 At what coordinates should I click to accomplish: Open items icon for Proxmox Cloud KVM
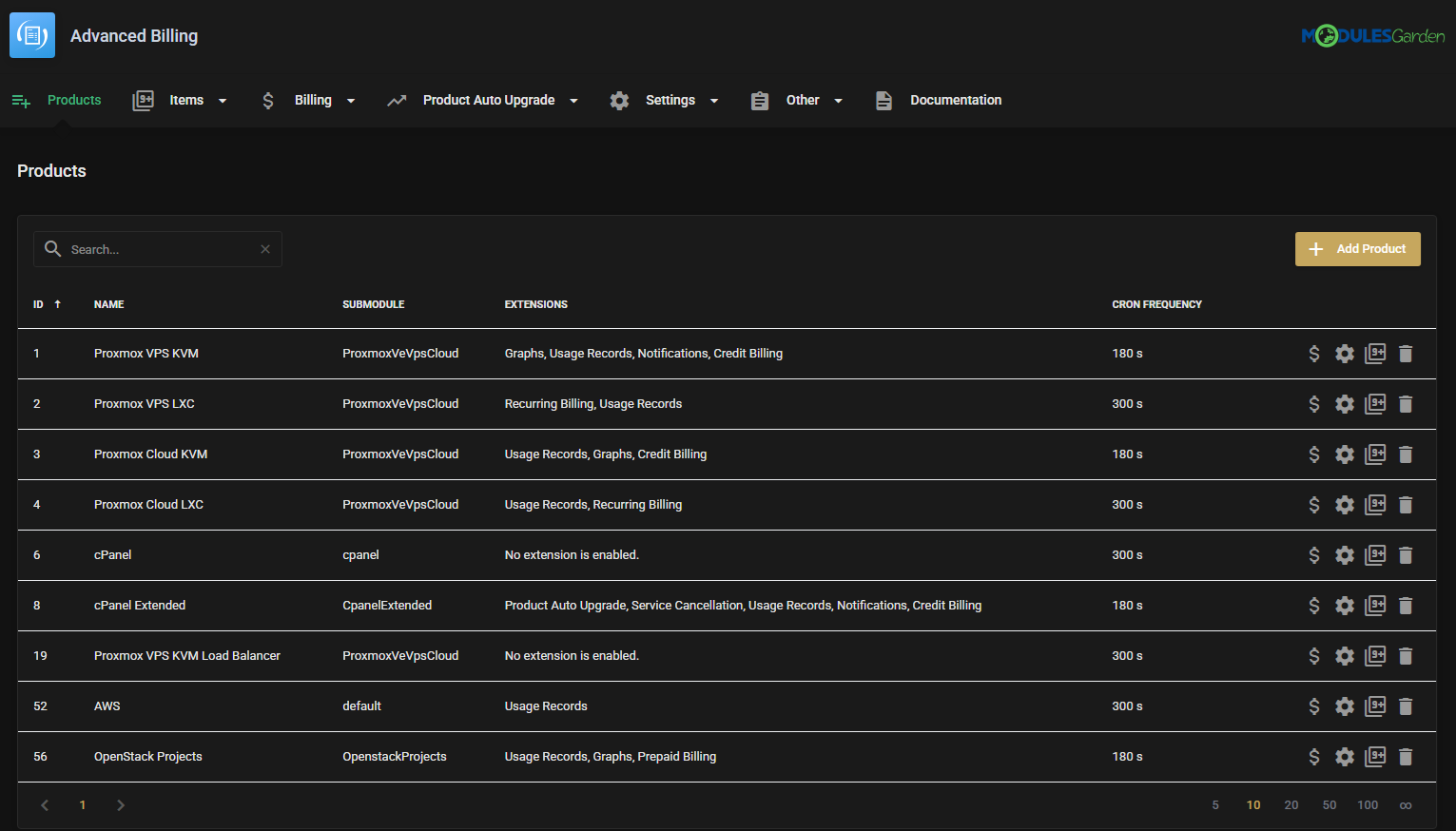1375,454
